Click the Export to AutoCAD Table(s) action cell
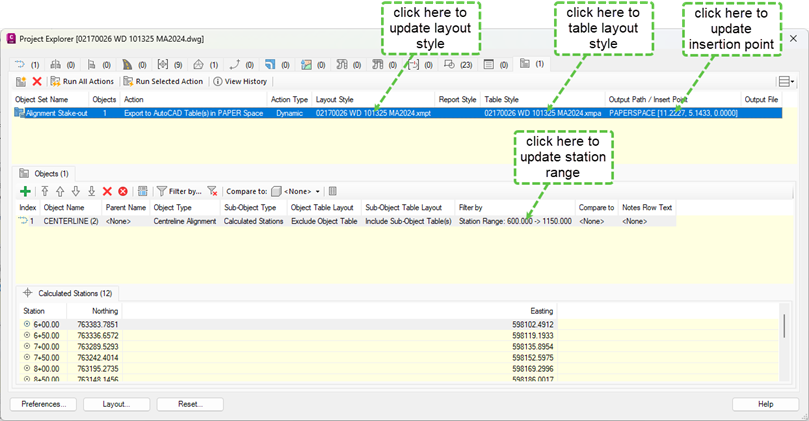The height and width of the screenshot is (421, 809). [x=193, y=113]
